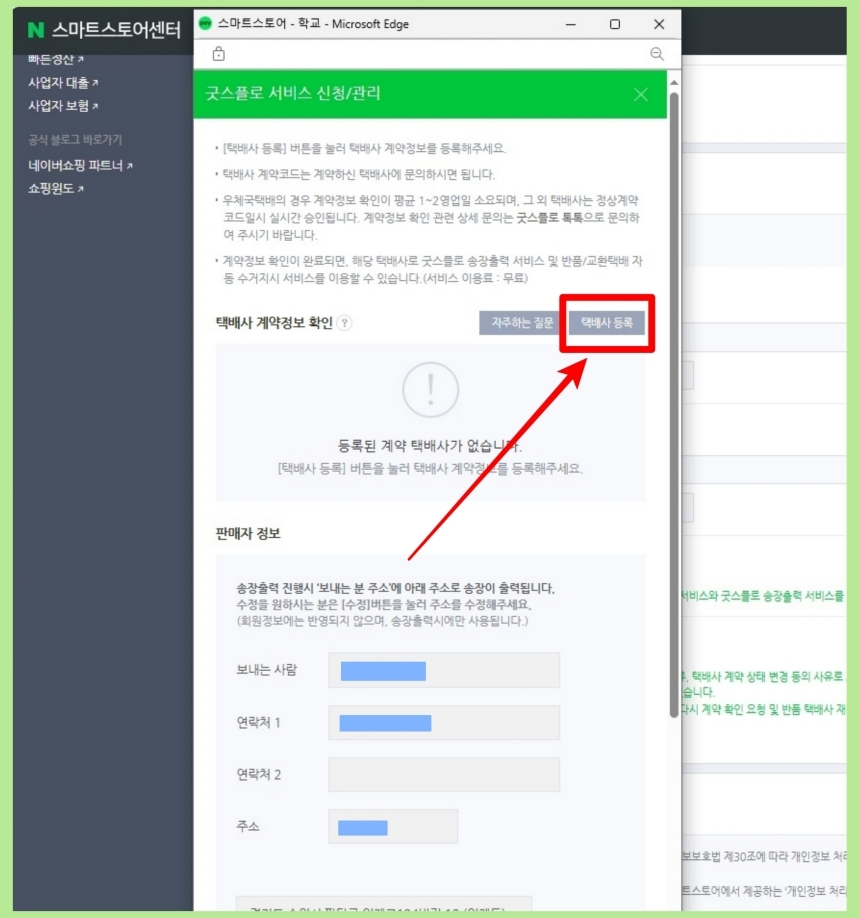860x918 pixels.
Task: Click the 연락처 2 input field
Action: 444,775
